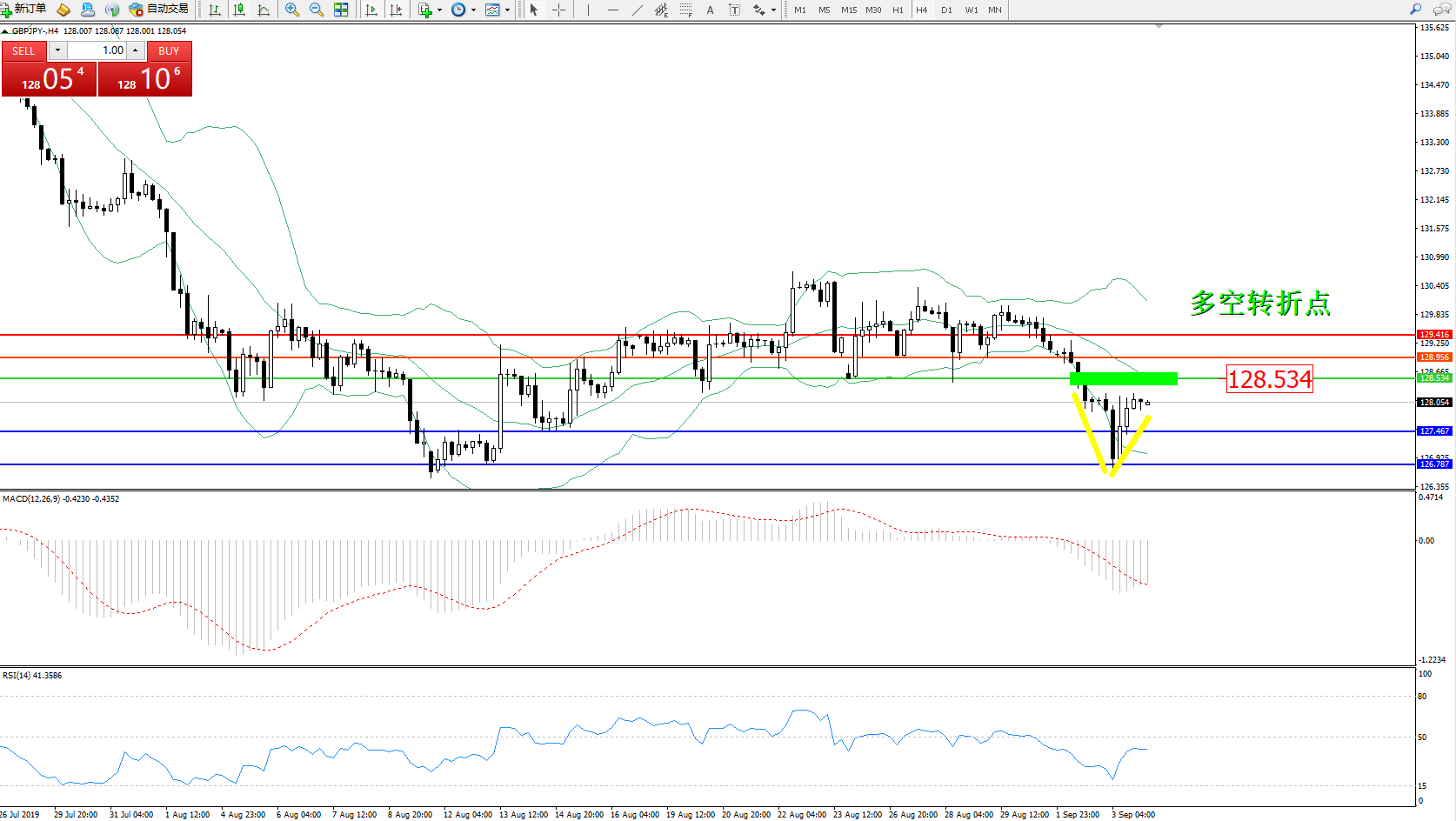Switch to the M15 timeframe
The width and height of the screenshot is (1456, 821).
tap(848, 10)
